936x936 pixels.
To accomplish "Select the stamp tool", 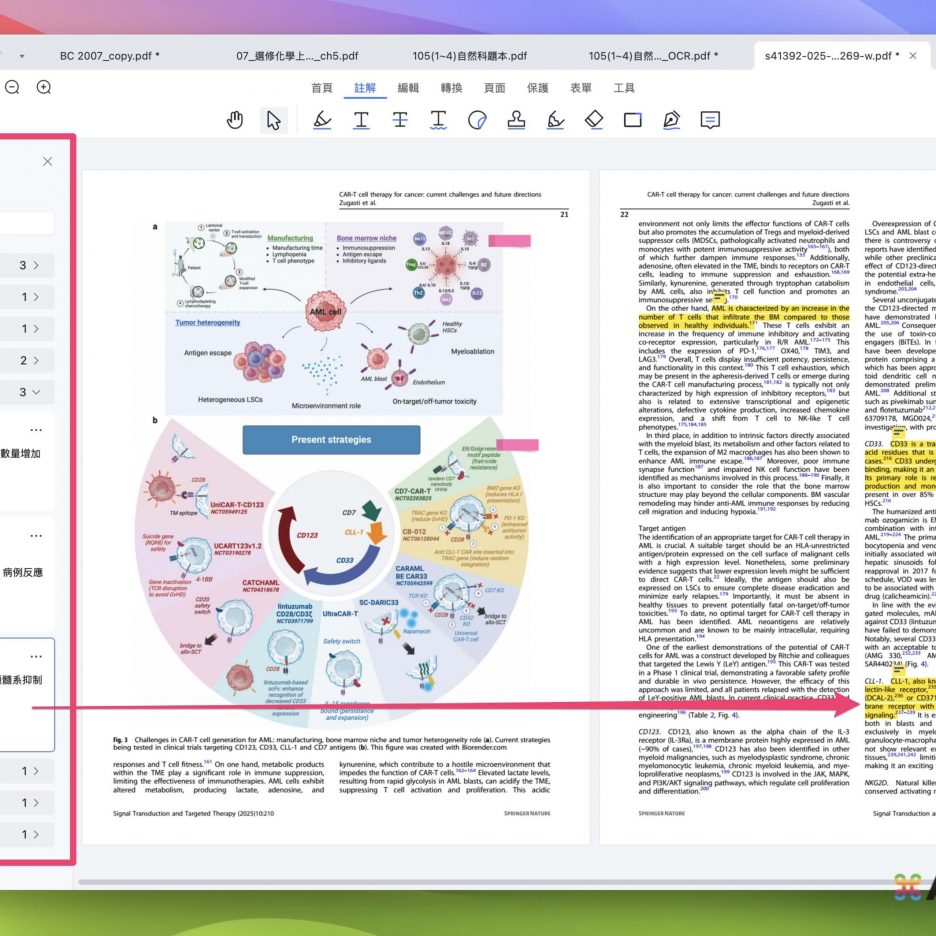I will tap(516, 121).
